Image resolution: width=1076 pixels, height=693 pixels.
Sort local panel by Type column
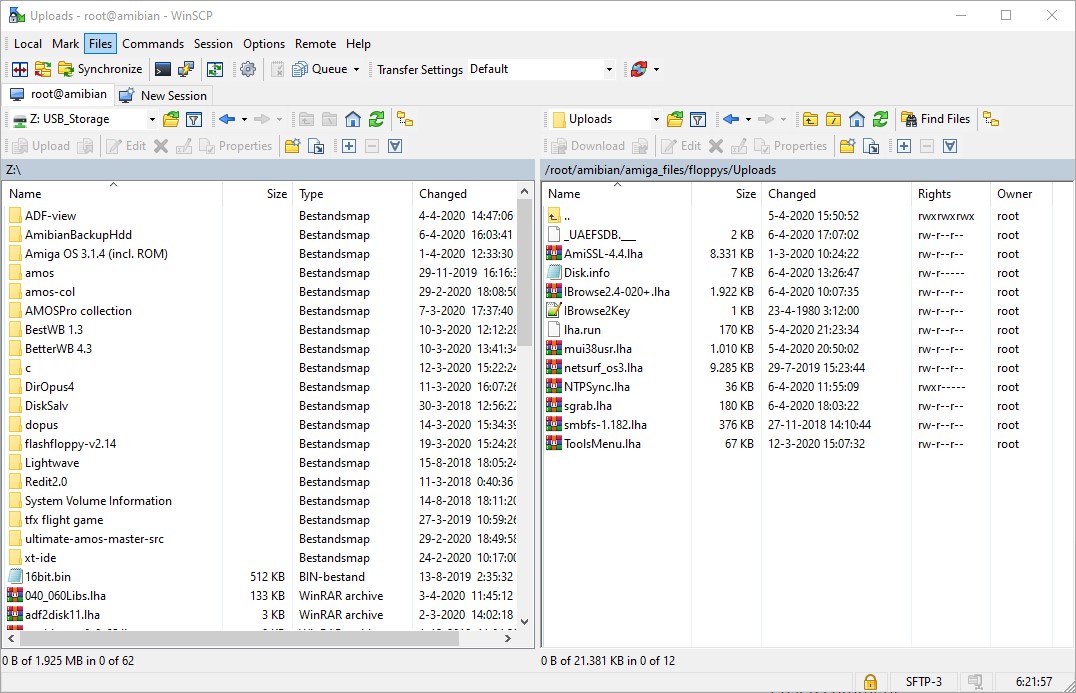[353, 194]
